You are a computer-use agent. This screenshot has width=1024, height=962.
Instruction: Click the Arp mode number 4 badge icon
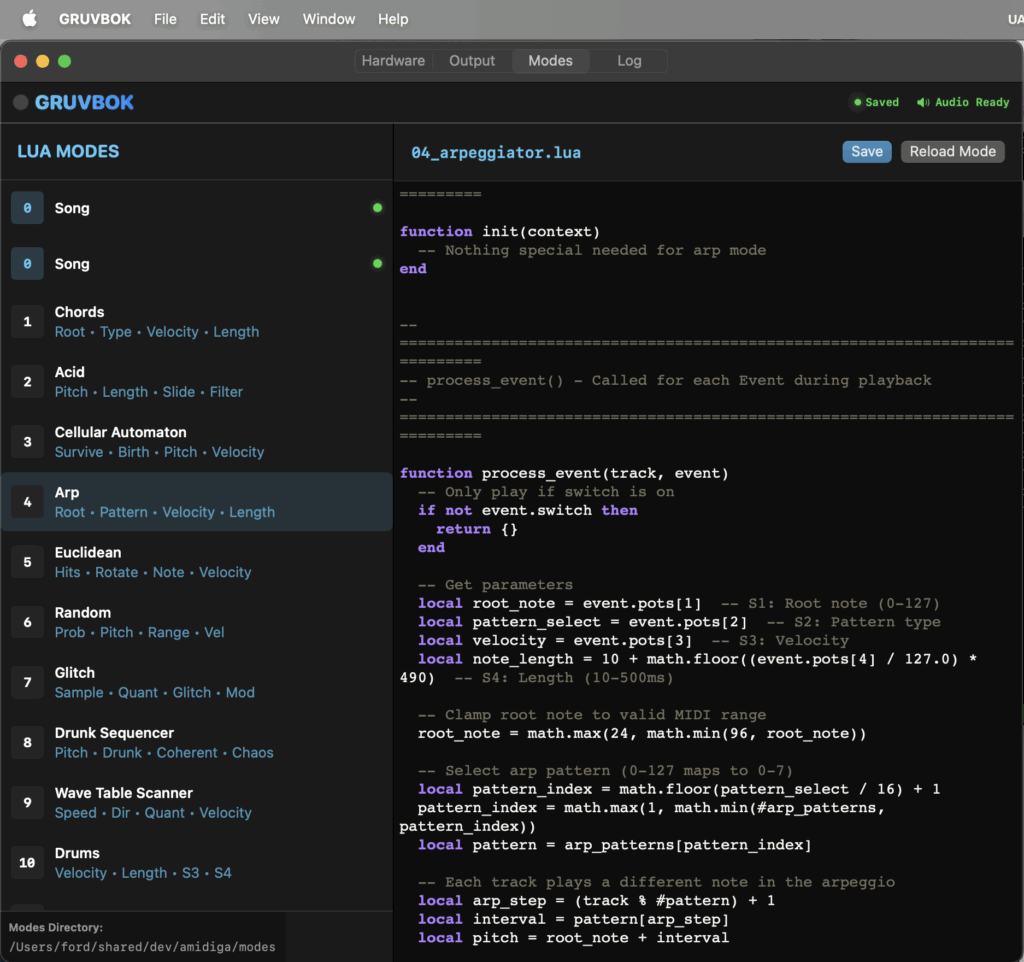[27, 501]
